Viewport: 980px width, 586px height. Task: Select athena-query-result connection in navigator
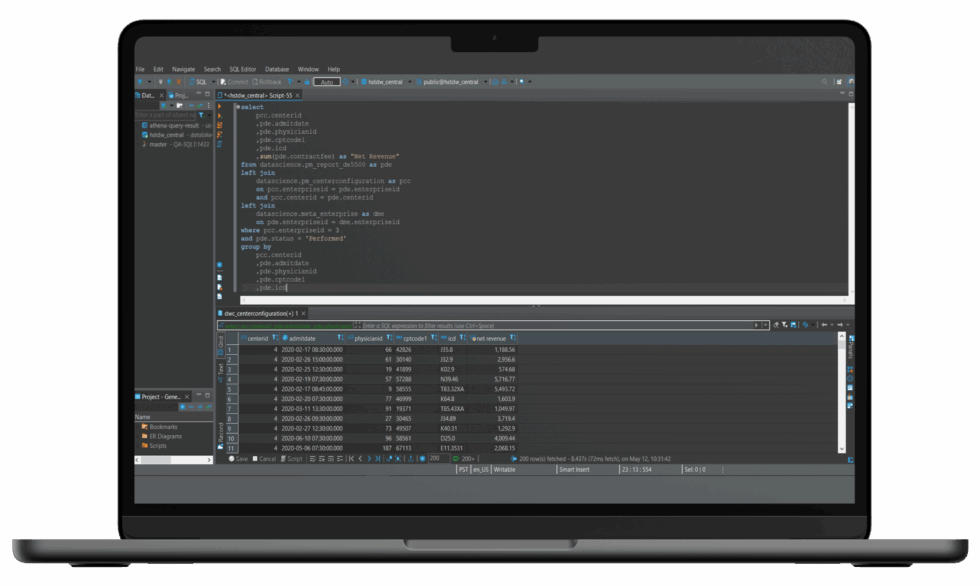coord(176,126)
